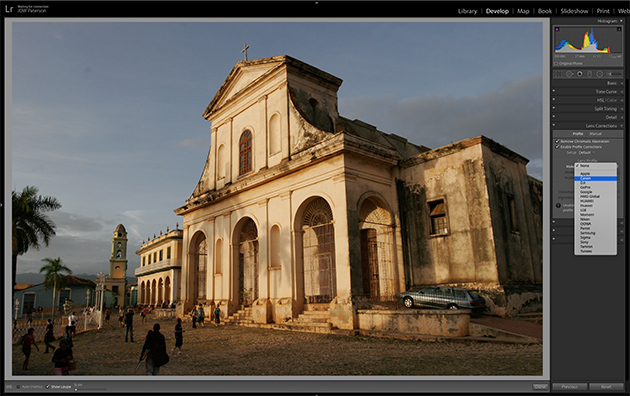Image resolution: width=630 pixels, height=396 pixels.
Task: Expand the Split Toning panel
Action: tap(622, 108)
